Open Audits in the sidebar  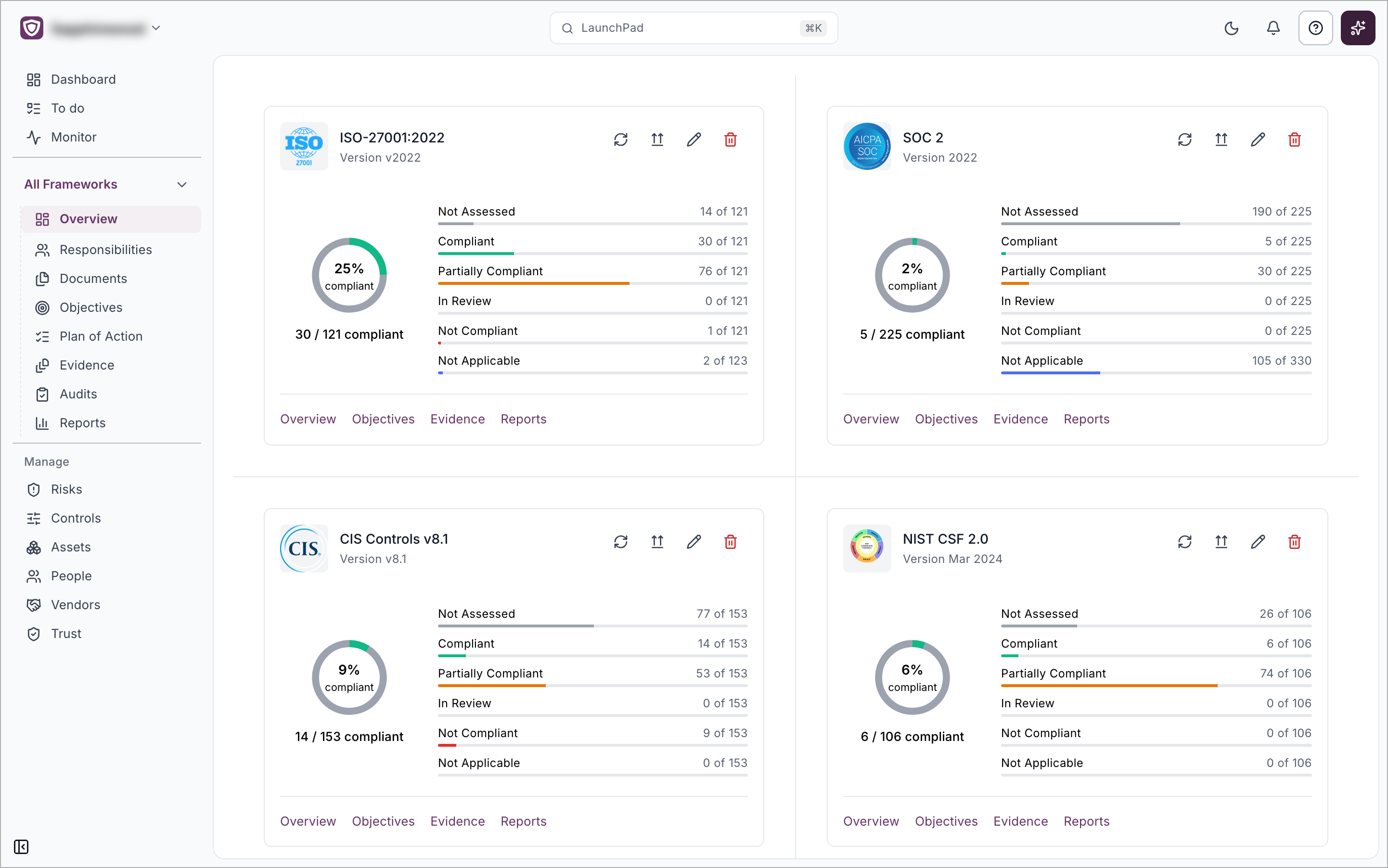[77, 394]
